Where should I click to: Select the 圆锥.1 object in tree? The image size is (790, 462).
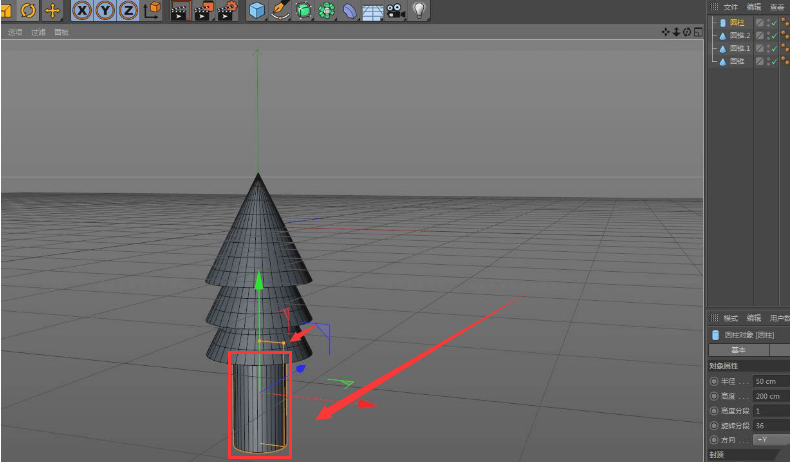pyautogui.click(x=740, y=48)
